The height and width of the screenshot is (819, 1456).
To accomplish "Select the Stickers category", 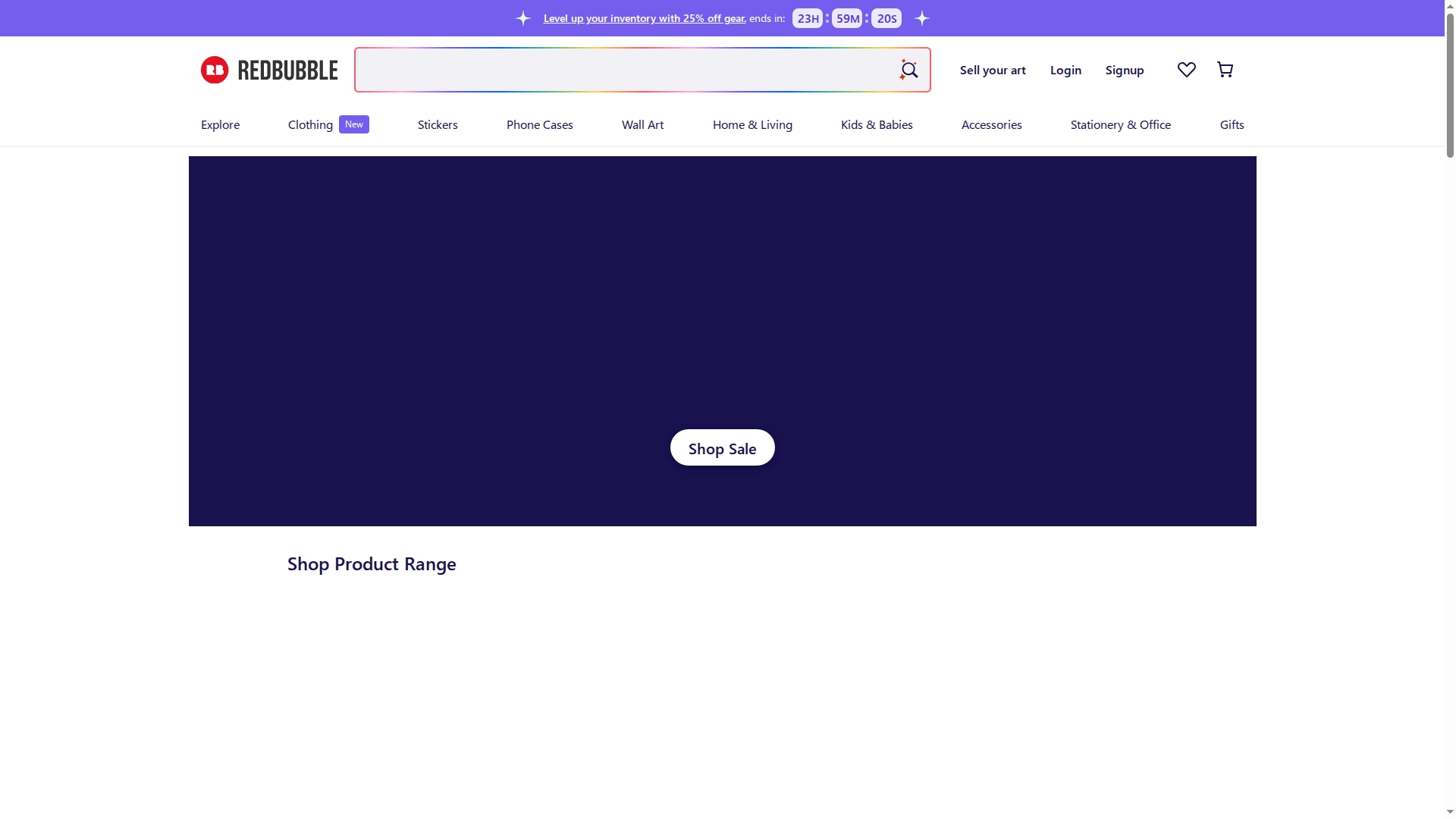I will coord(438,124).
